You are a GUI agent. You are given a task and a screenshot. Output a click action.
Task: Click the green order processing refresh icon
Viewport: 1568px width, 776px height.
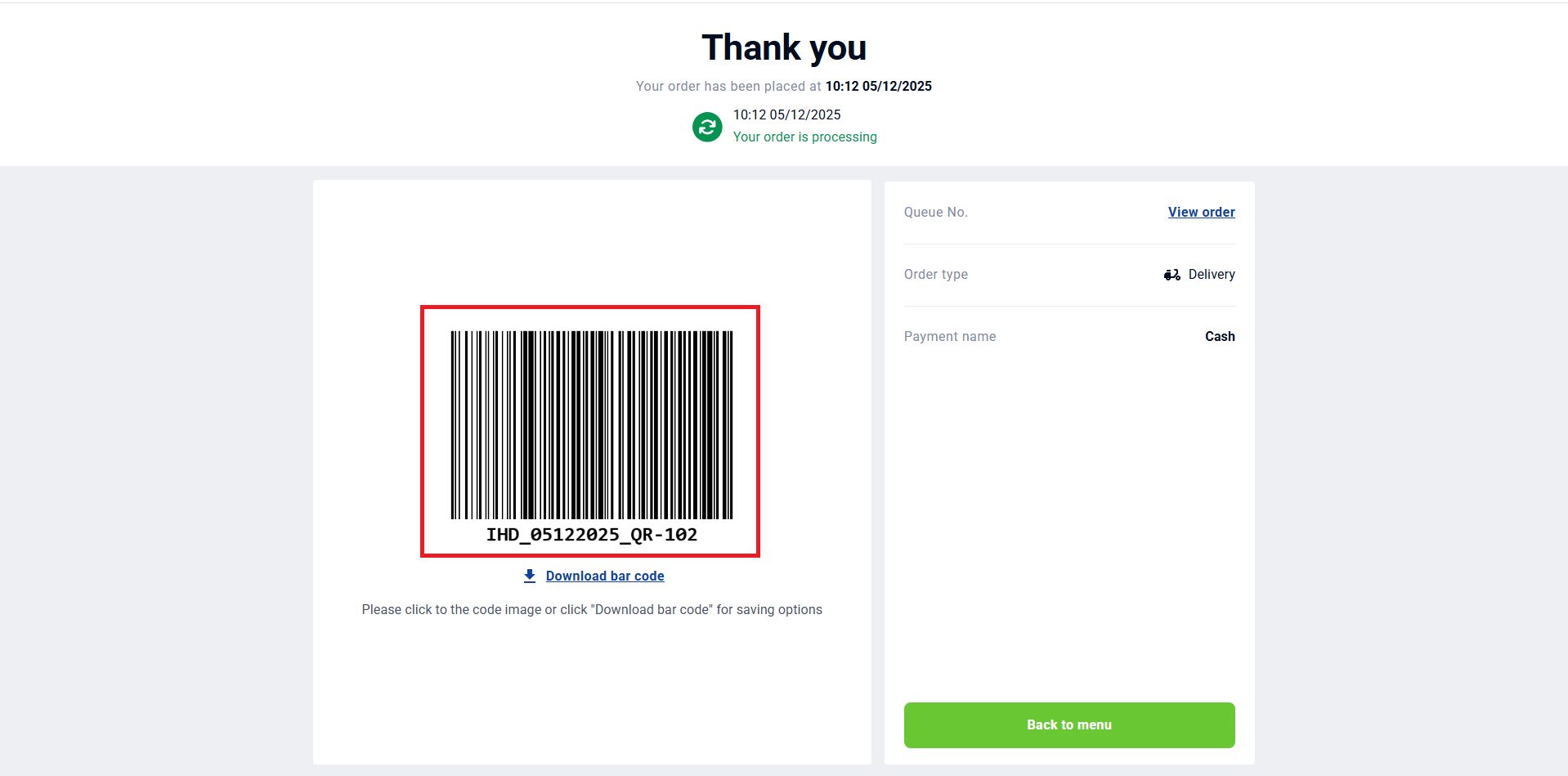(707, 127)
